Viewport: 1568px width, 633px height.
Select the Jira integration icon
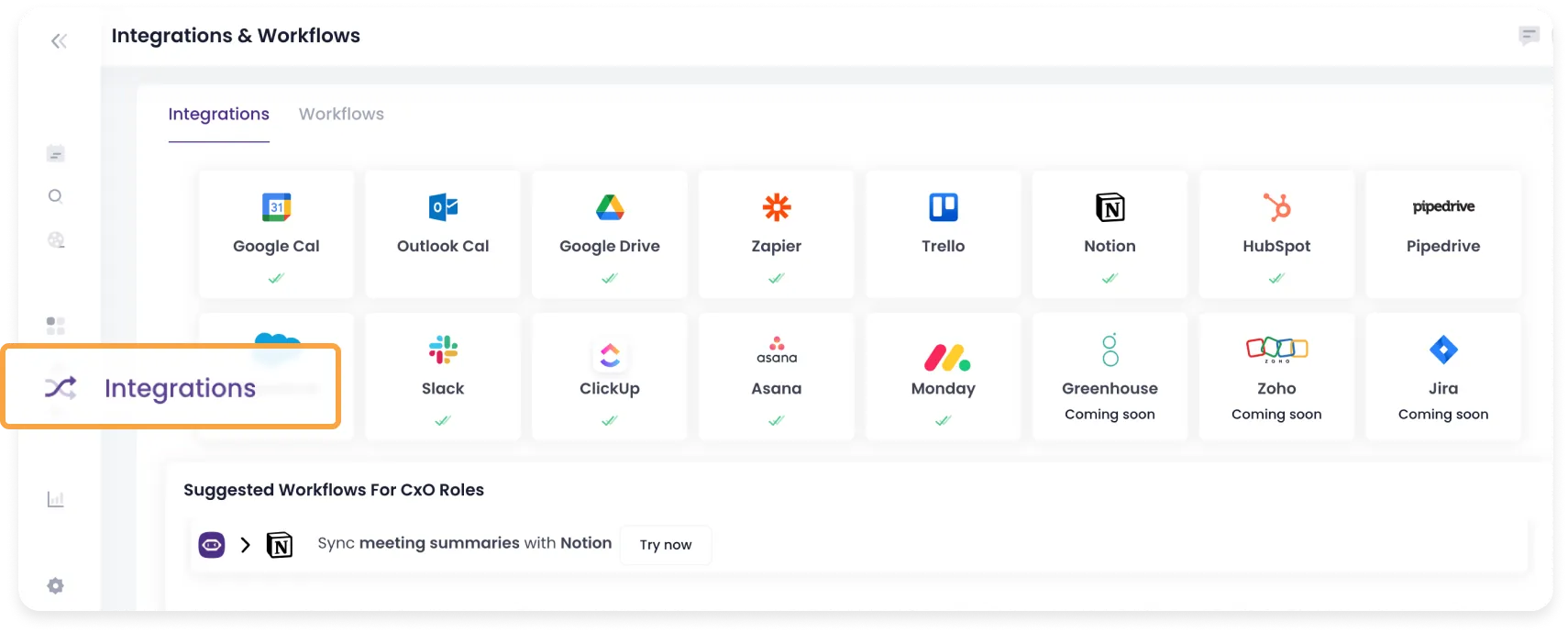pyautogui.click(x=1443, y=350)
